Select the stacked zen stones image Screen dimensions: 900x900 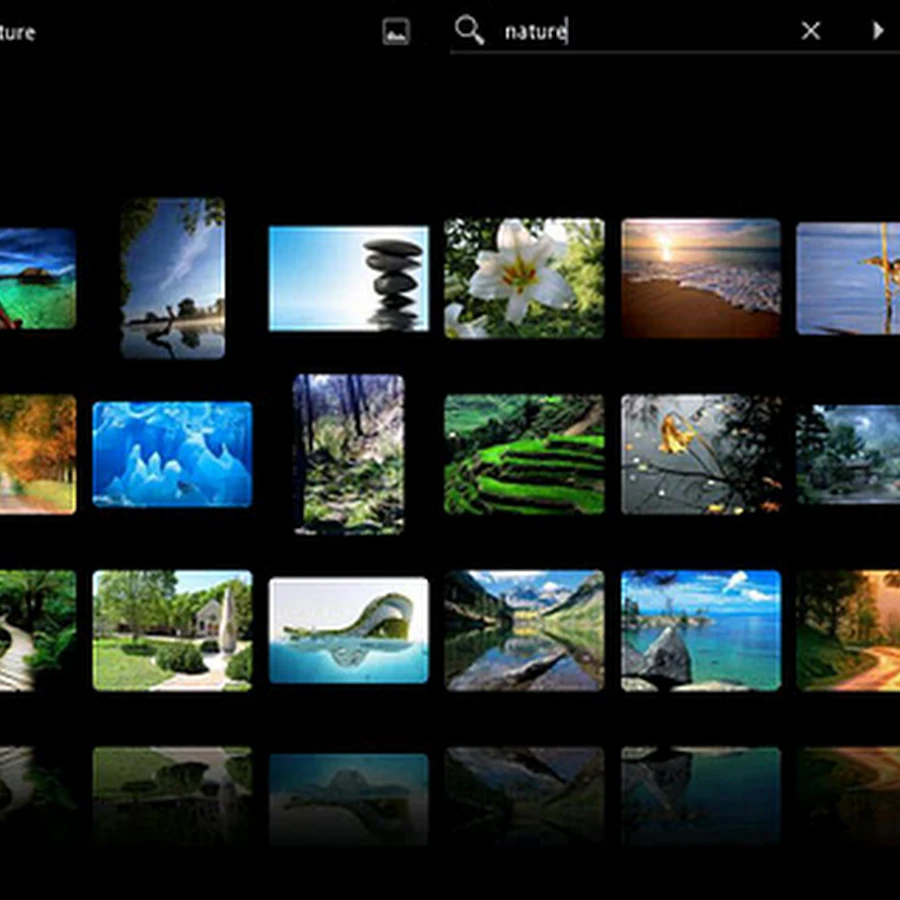(x=348, y=278)
